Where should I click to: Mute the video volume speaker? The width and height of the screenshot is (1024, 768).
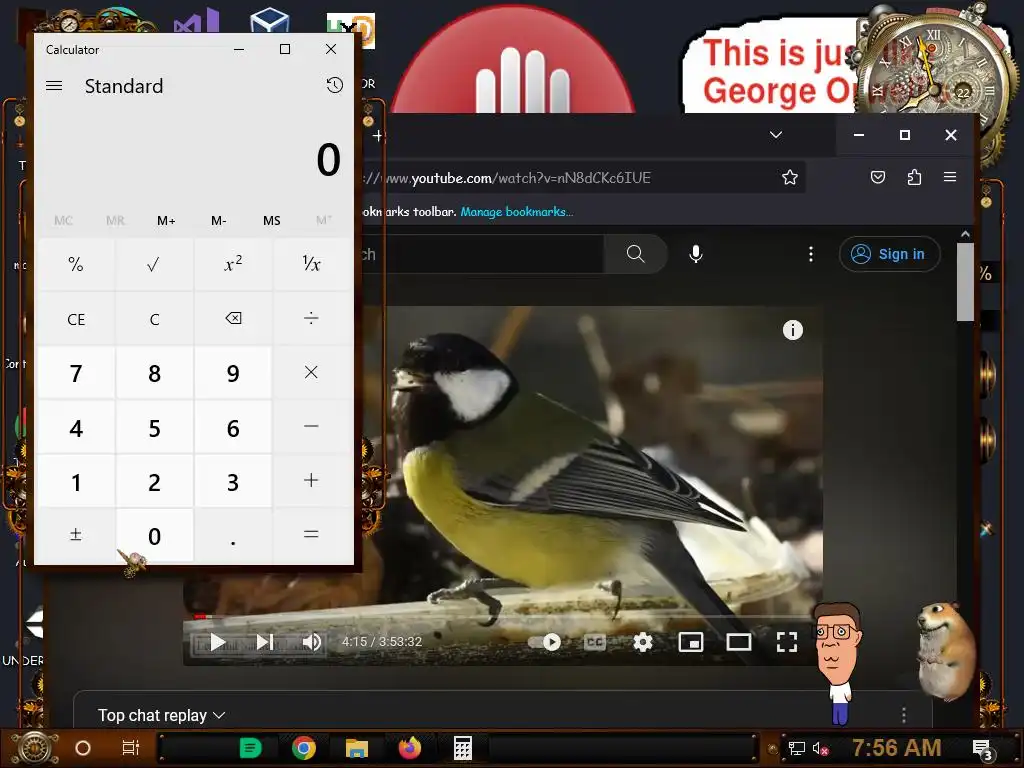click(x=312, y=642)
